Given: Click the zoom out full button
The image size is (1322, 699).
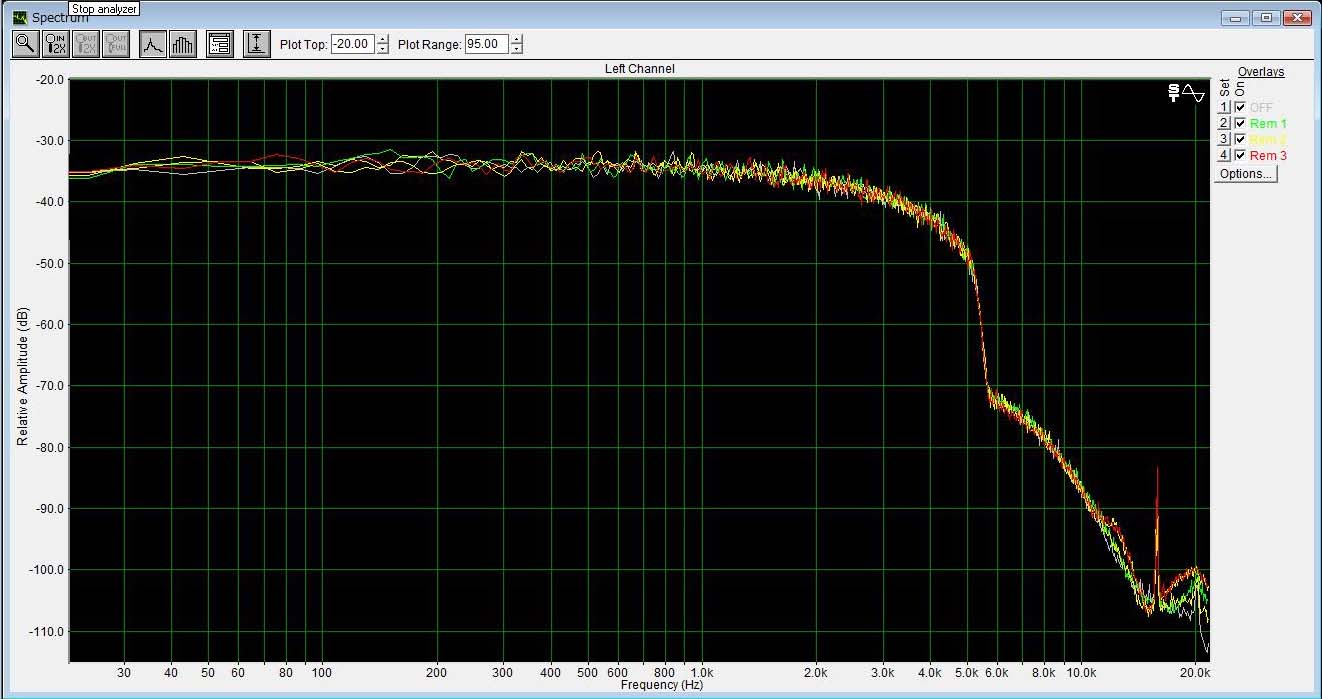Looking at the screenshot, I should point(116,44).
